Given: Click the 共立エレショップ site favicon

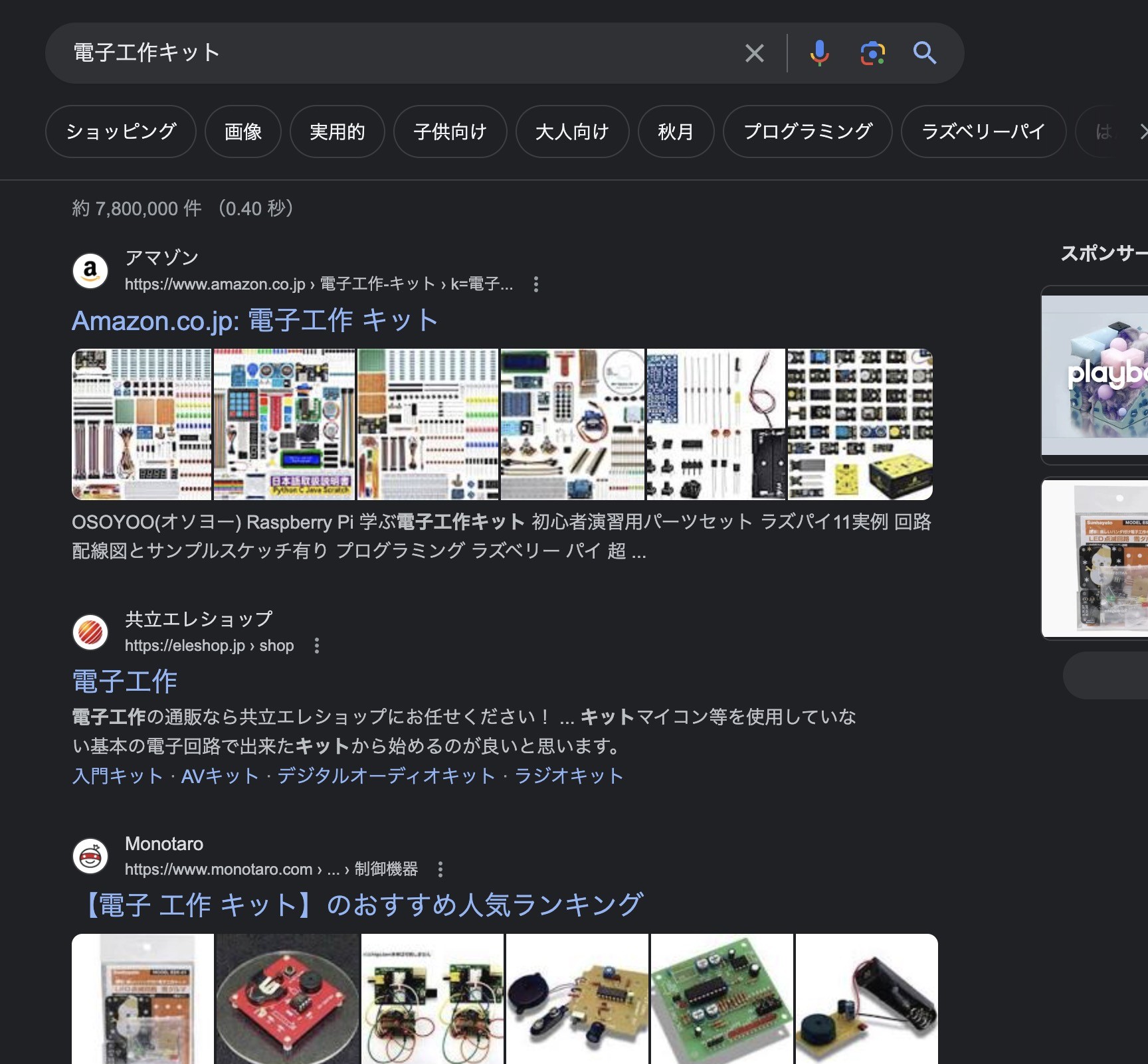Looking at the screenshot, I should [90, 632].
